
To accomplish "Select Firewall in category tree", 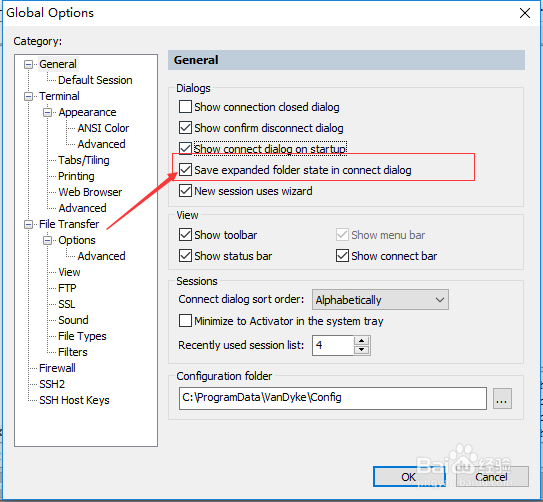I will point(57,368).
